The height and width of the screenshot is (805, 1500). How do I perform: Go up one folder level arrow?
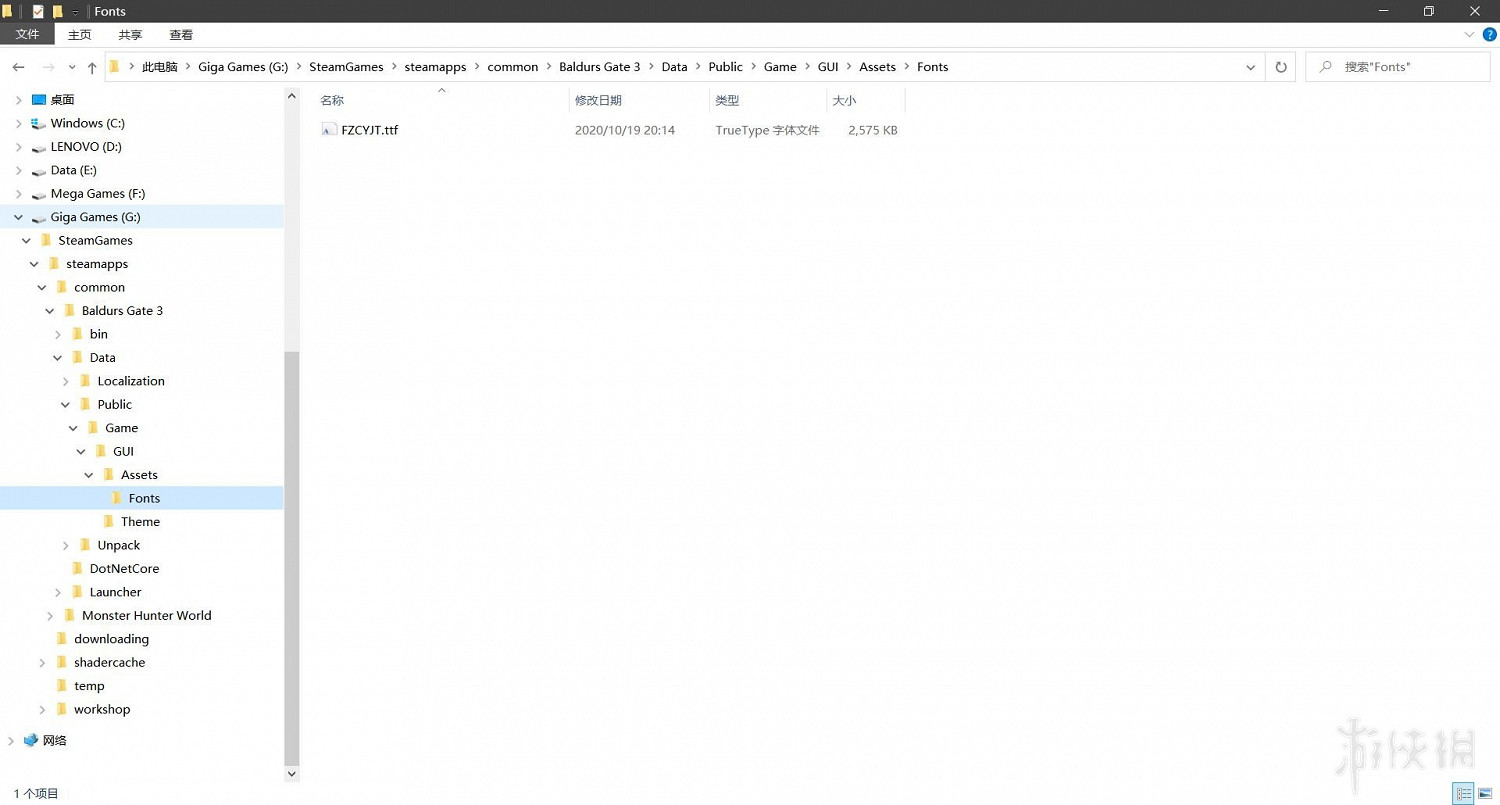(92, 67)
